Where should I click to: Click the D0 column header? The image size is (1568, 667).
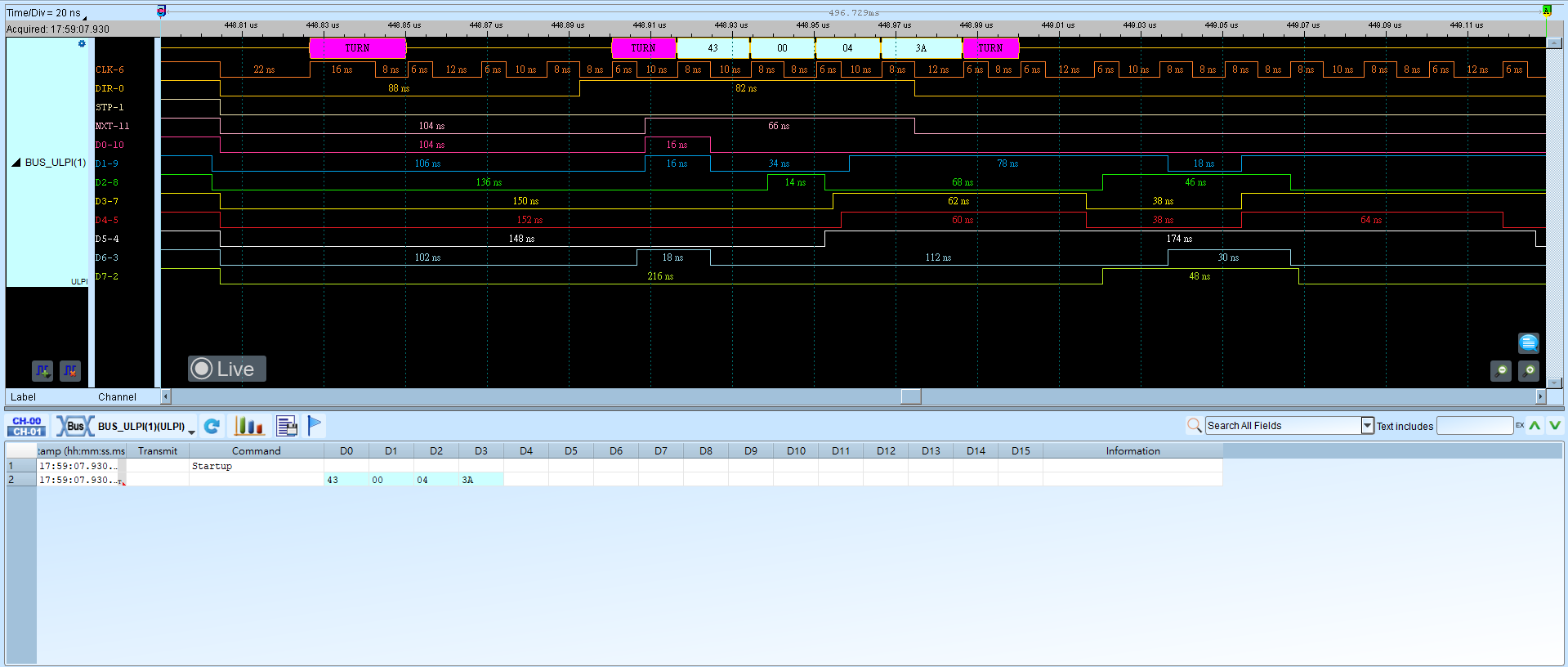pyautogui.click(x=346, y=451)
